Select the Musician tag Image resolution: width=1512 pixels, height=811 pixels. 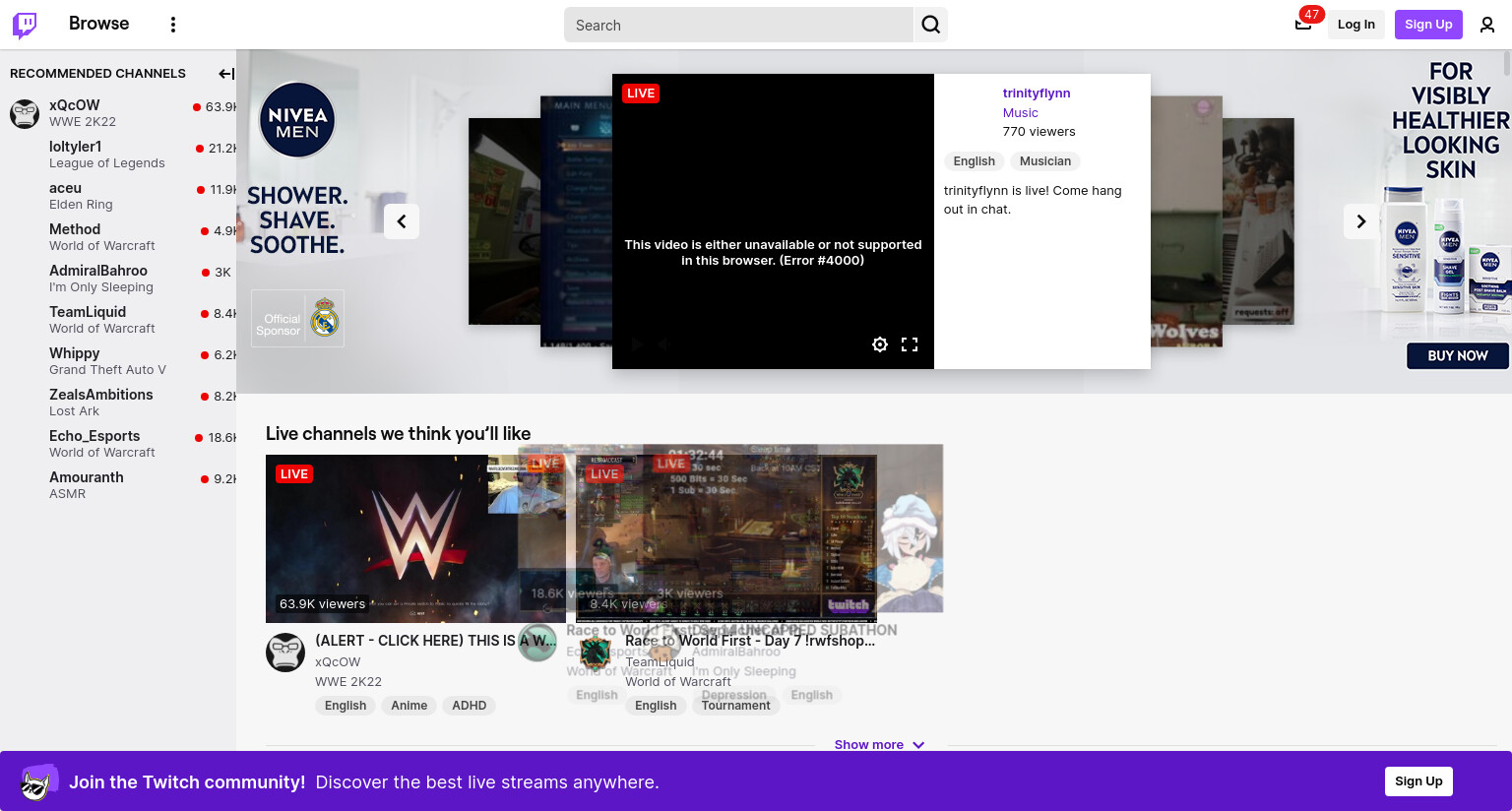[1045, 161]
